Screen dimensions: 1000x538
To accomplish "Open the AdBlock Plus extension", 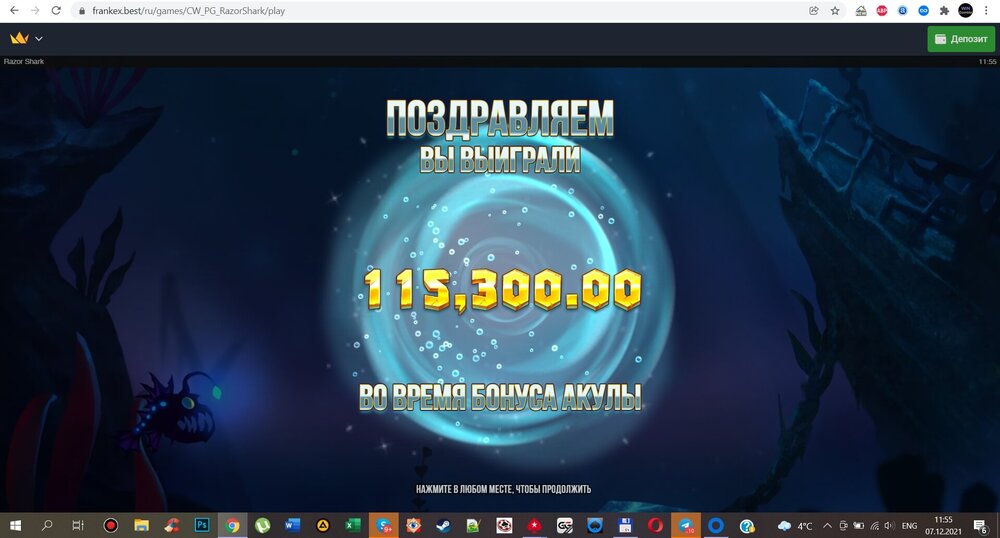I will 882,10.
